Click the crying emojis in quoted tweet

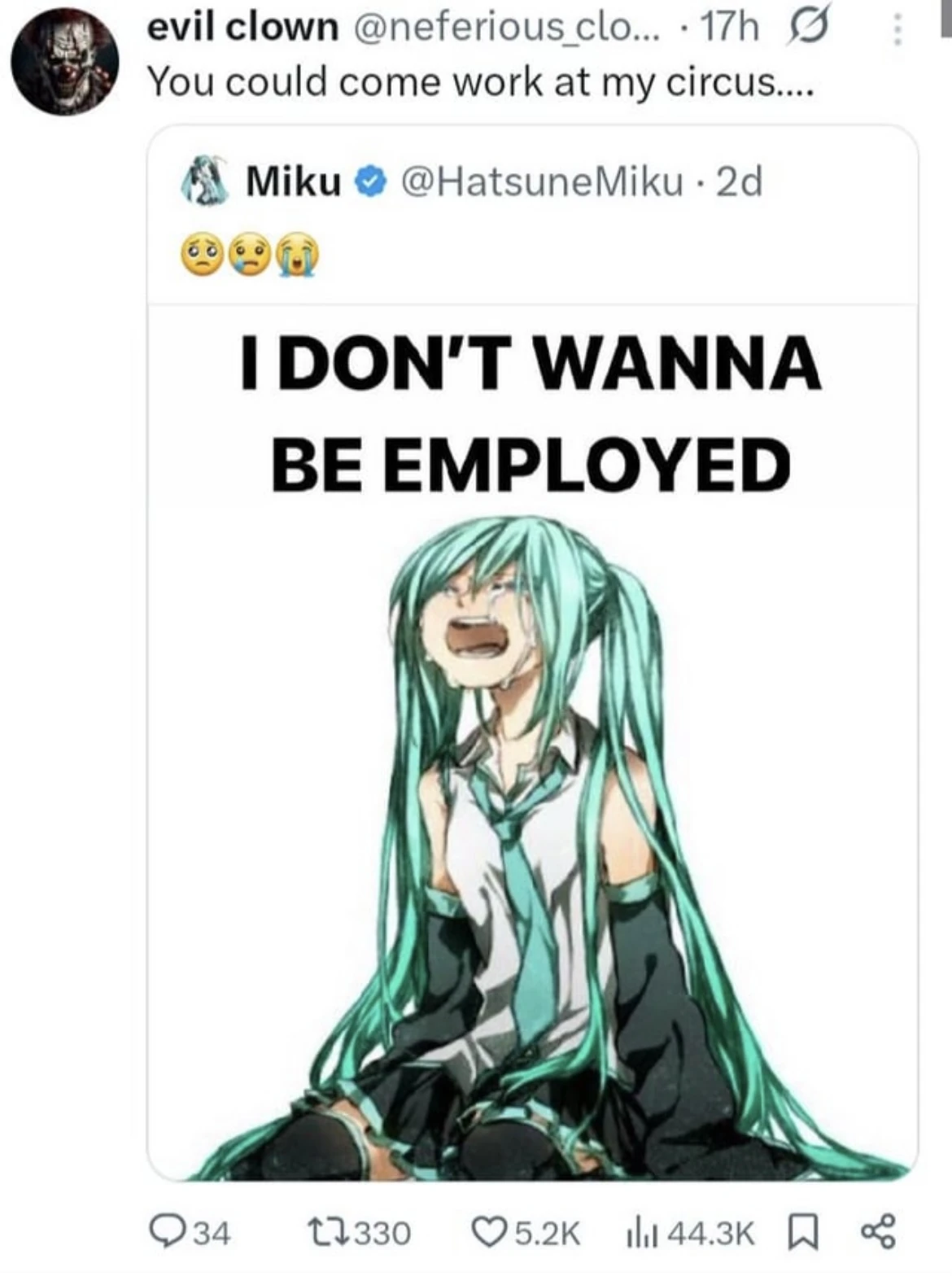251,254
